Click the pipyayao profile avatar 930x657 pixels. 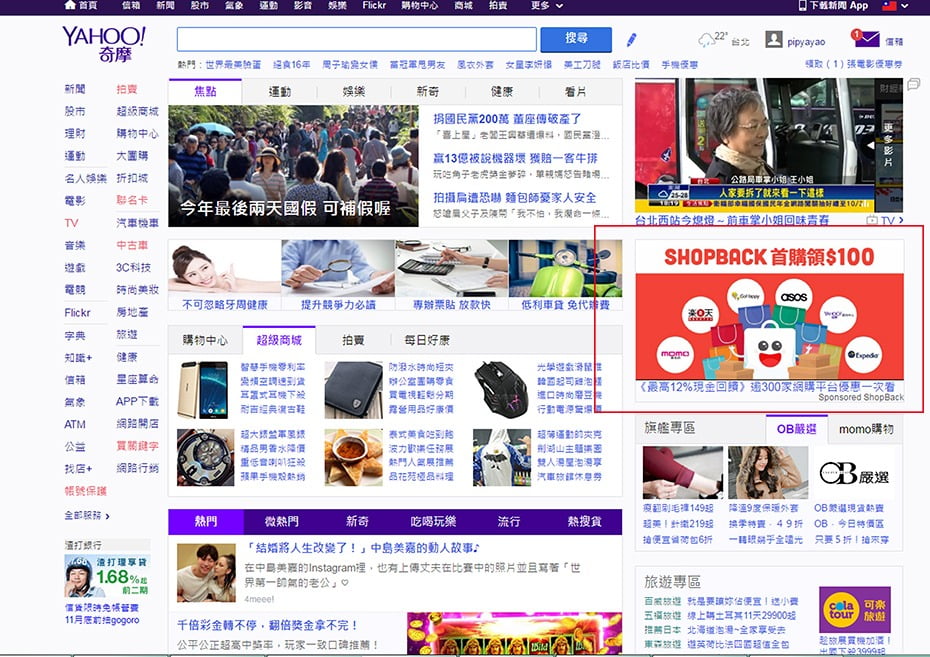point(773,40)
